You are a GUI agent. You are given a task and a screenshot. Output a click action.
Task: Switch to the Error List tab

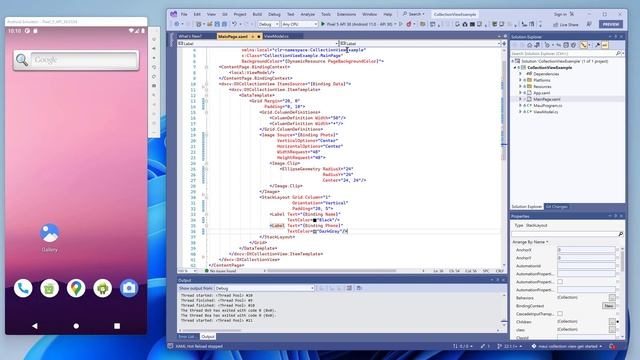coord(187,337)
